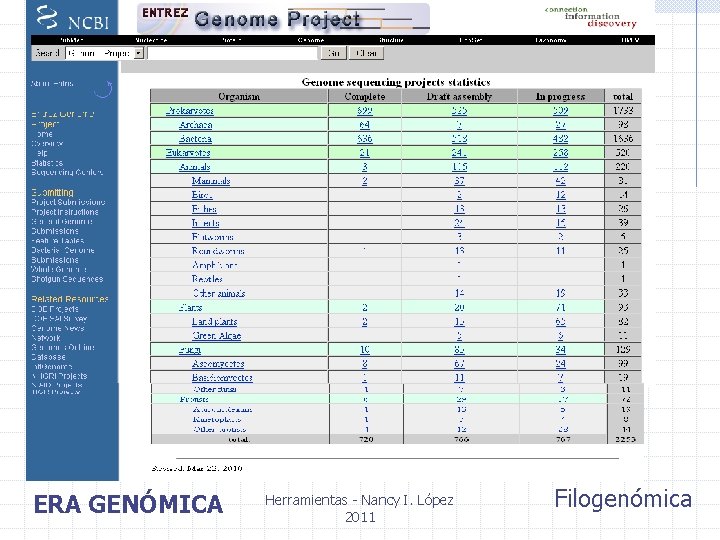The width and height of the screenshot is (720, 540).
Task: Open Protein in the top navigation bar
Action: 231,40
